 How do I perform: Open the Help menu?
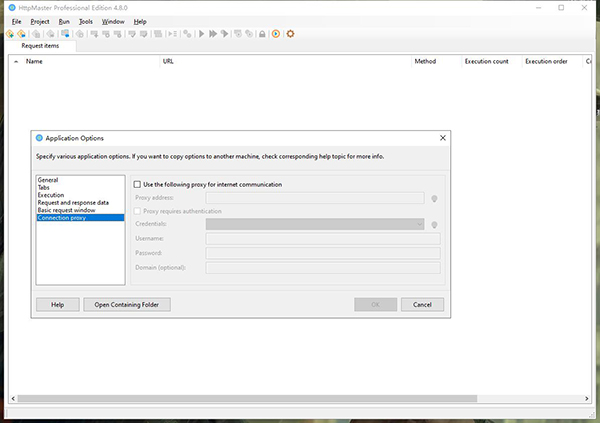pyautogui.click(x=140, y=22)
